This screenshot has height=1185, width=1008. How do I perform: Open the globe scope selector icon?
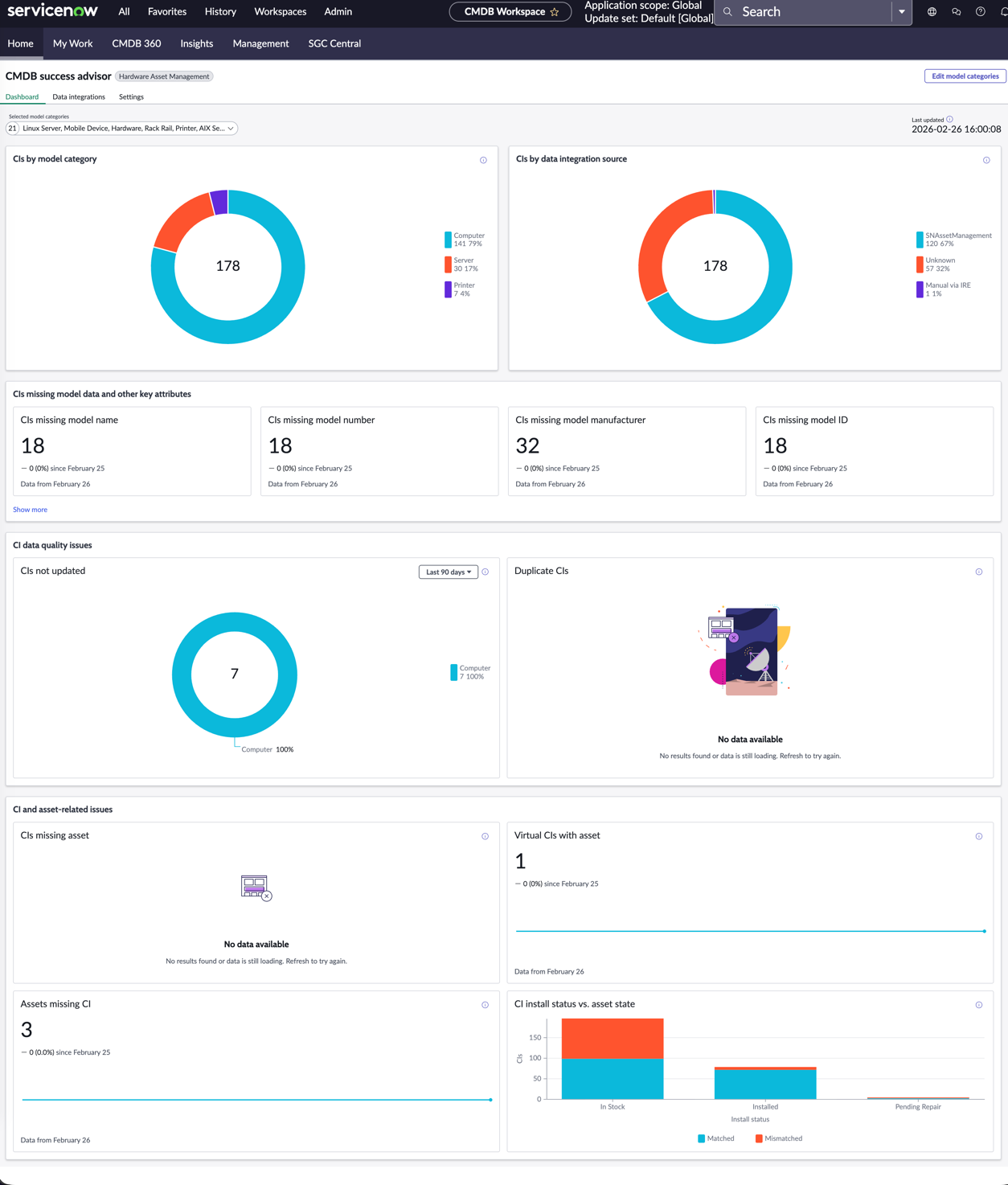pyautogui.click(x=932, y=12)
